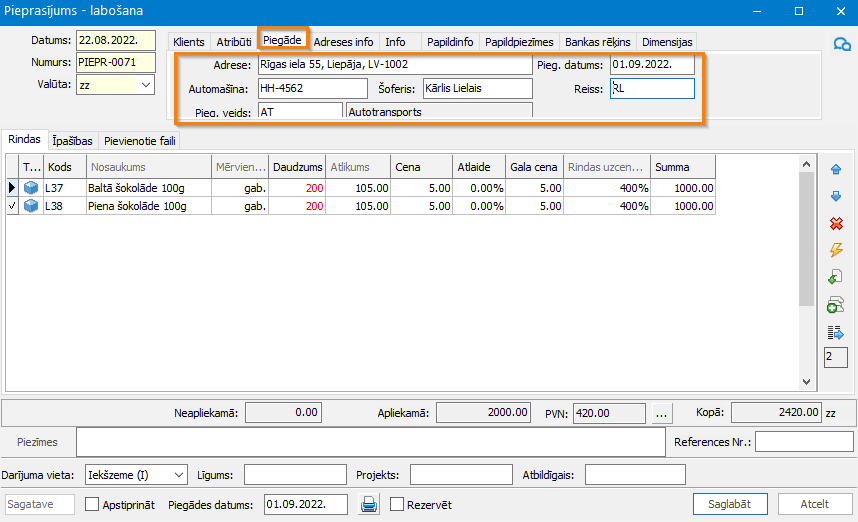The image size is (858, 522).
Task: Select the checkmarked L38 row marker
Action: point(12,206)
